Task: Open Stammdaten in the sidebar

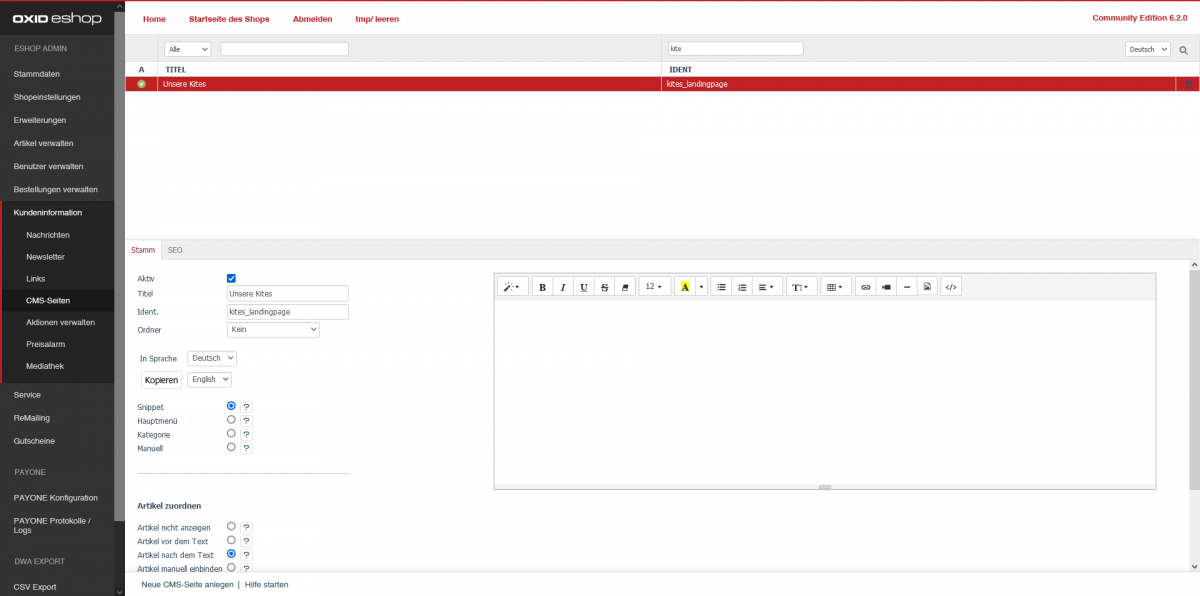Action: [x=37, y=74]
